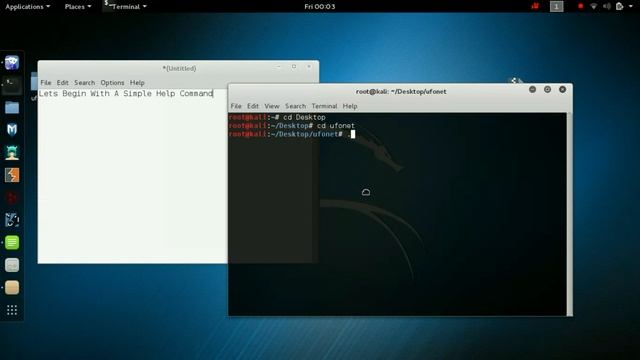Open File menu in the Untitled editor
The height and width of the screenshot is (360, 640).
pos(46,82)
